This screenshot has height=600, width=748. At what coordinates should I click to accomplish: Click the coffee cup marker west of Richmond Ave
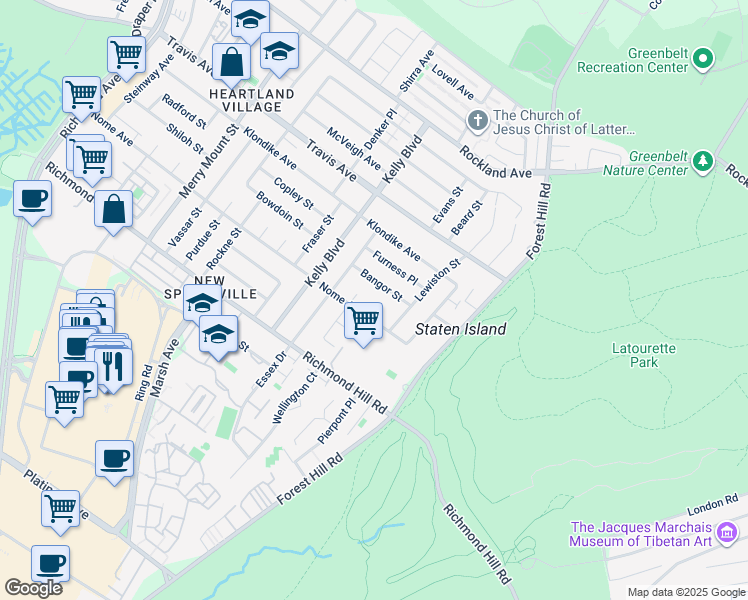(x=32, y=198)
